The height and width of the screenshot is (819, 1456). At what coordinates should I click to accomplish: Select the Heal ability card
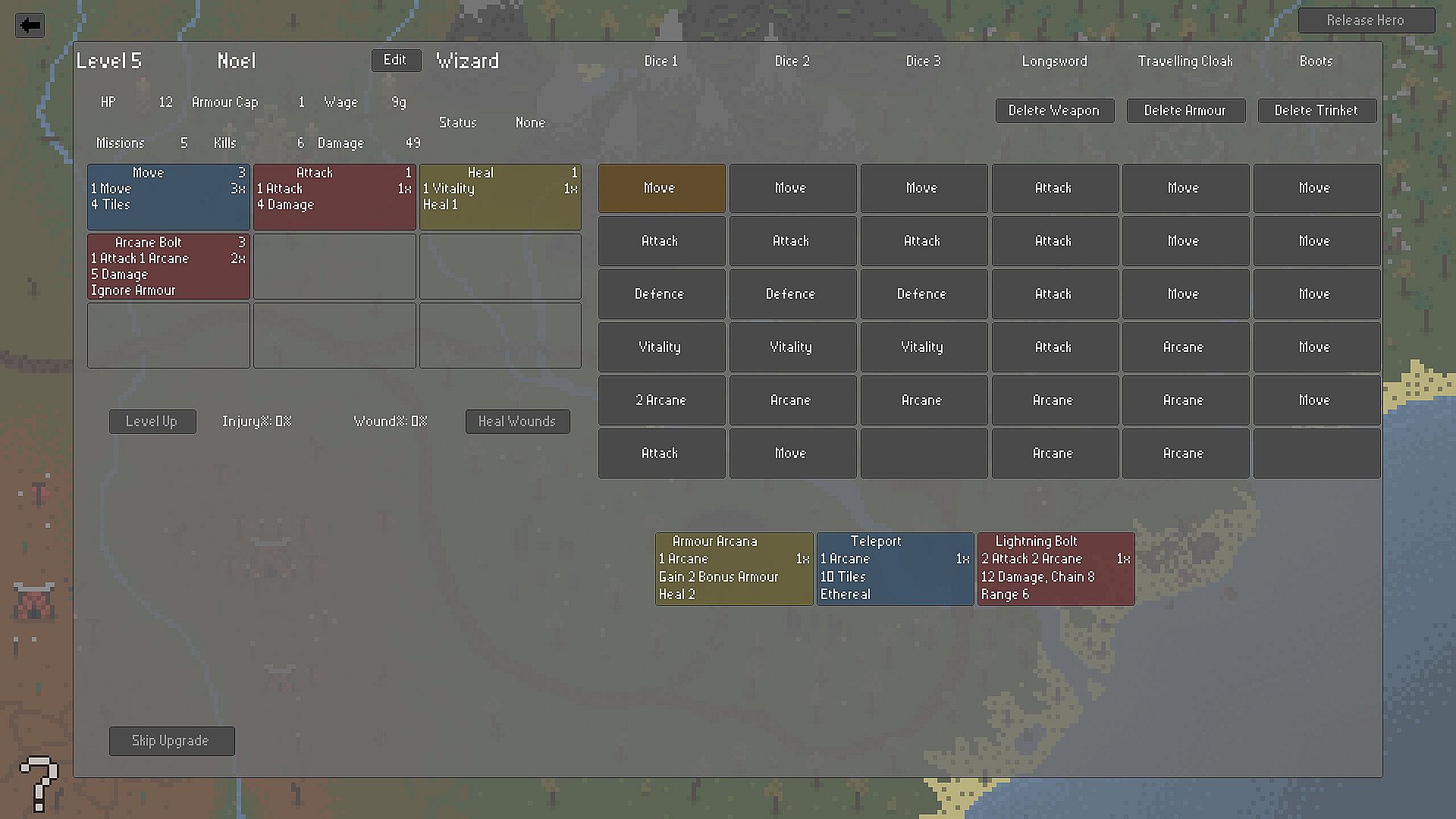point(500,196)
